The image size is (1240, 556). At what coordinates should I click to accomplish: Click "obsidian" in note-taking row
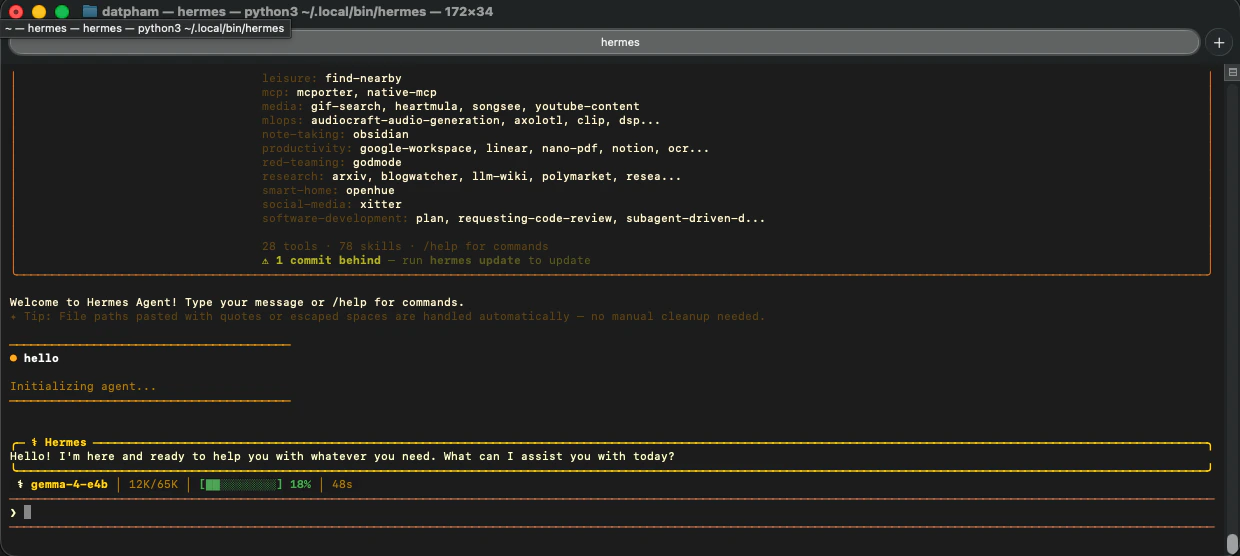[x=381, y=134]
